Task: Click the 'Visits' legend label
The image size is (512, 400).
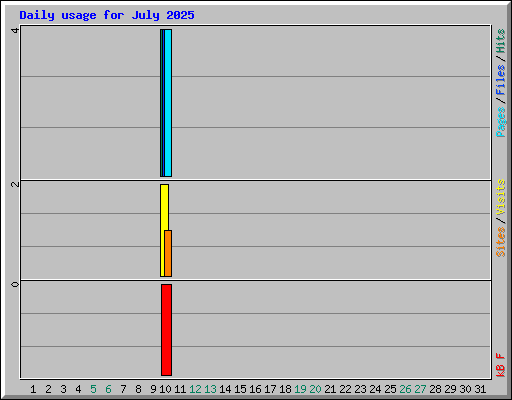Action: pyautogui.click(x=501, y=197)
